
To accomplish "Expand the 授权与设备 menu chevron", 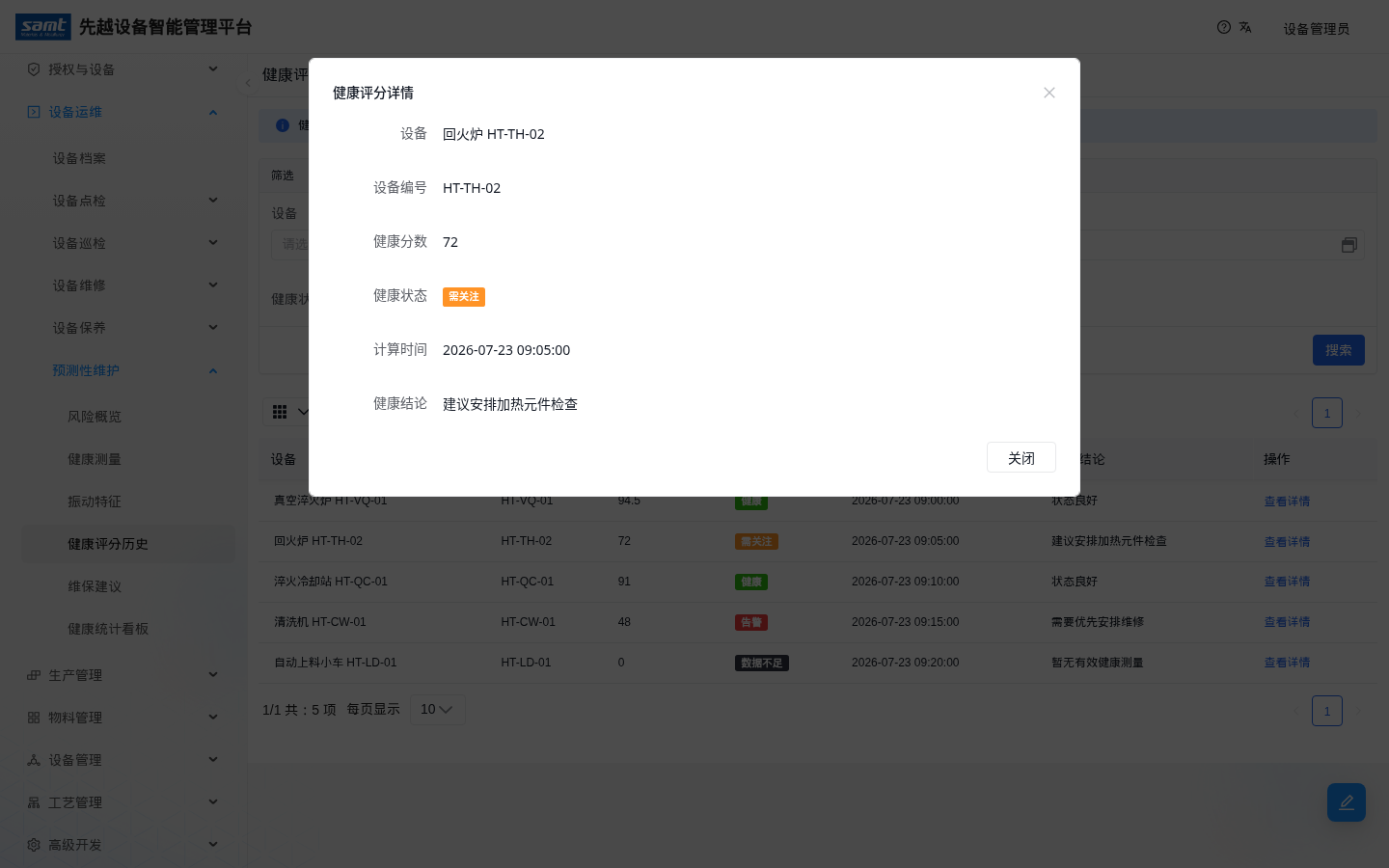I will pos(213,69).
